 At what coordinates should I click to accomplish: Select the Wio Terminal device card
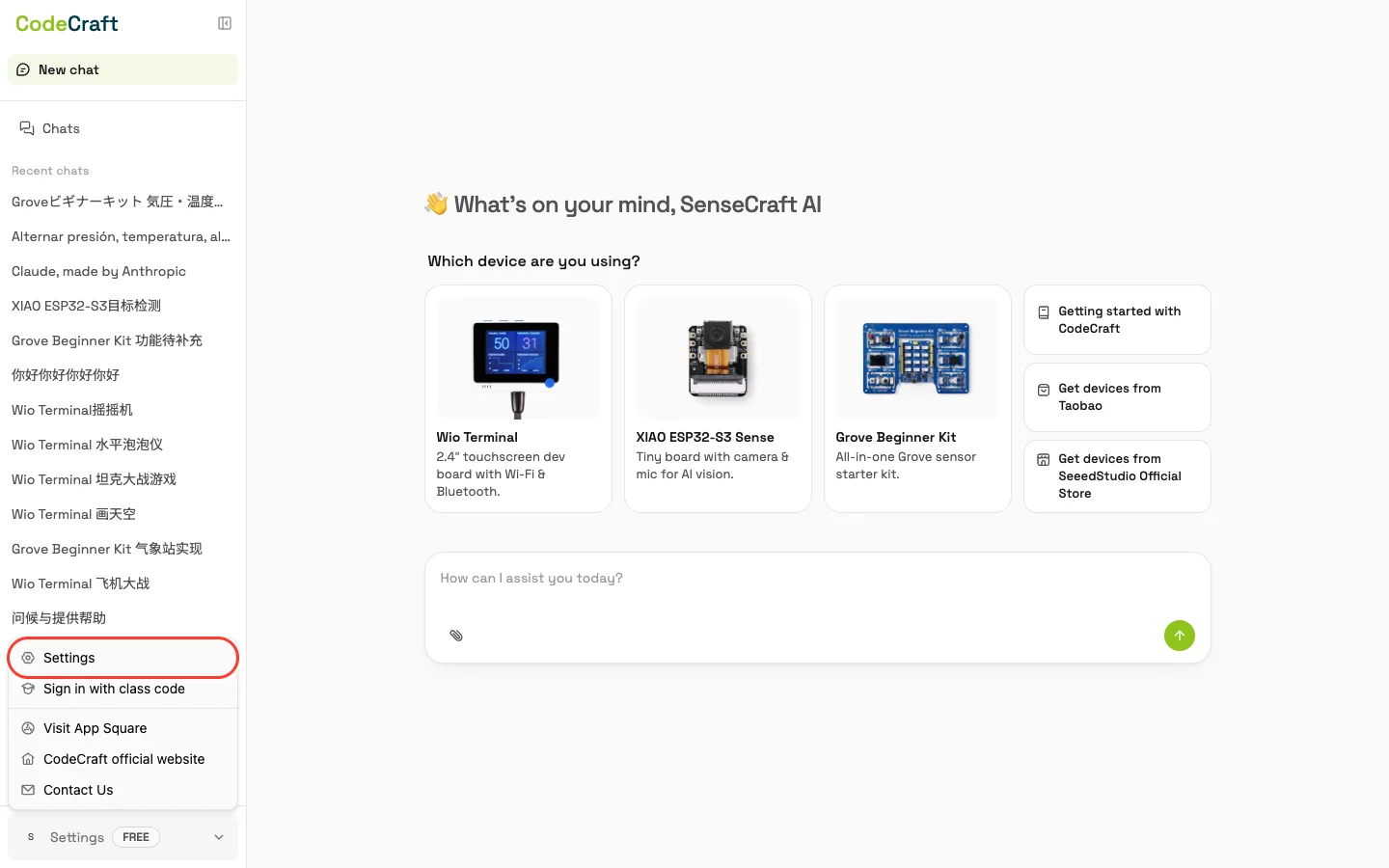point(518,398)
